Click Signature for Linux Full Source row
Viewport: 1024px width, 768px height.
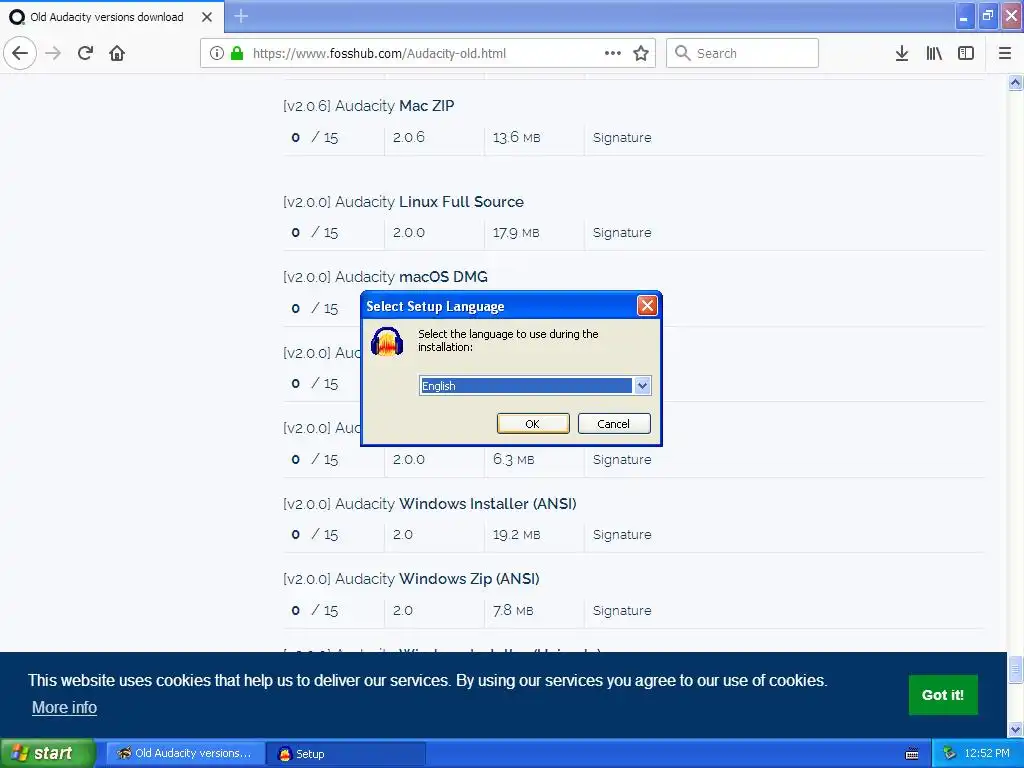pyautogui.click(x=622, y=233)
